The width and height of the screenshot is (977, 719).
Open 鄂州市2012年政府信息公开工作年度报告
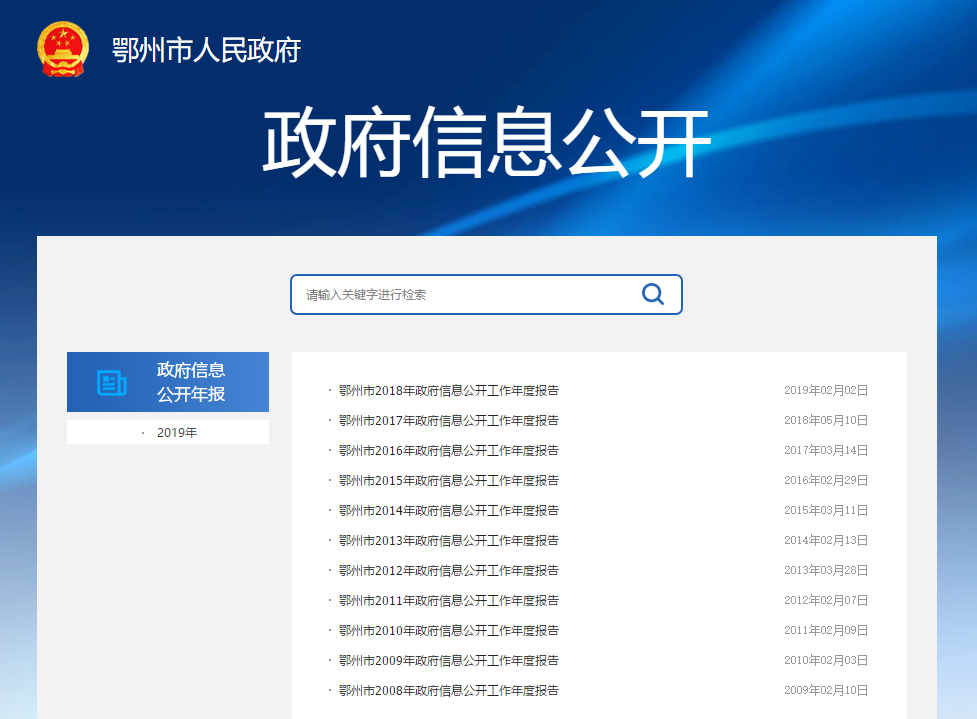coord(449,570)
